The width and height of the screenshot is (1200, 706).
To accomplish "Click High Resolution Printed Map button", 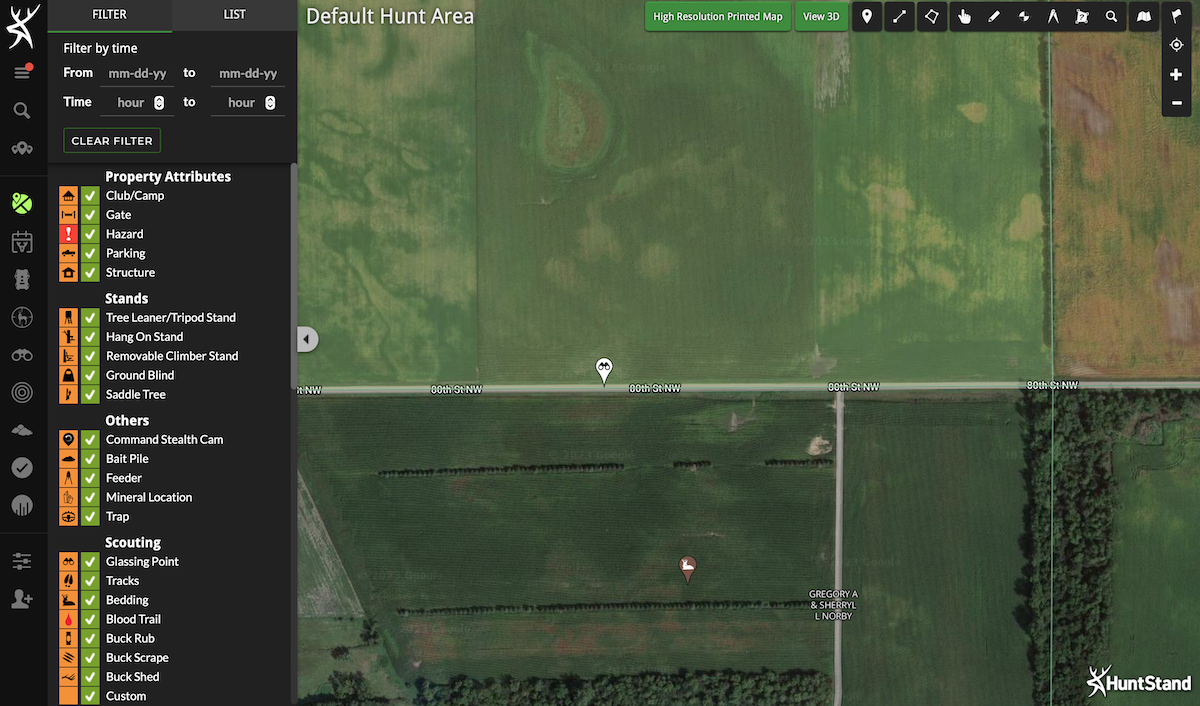I will (x=717, y=17).
